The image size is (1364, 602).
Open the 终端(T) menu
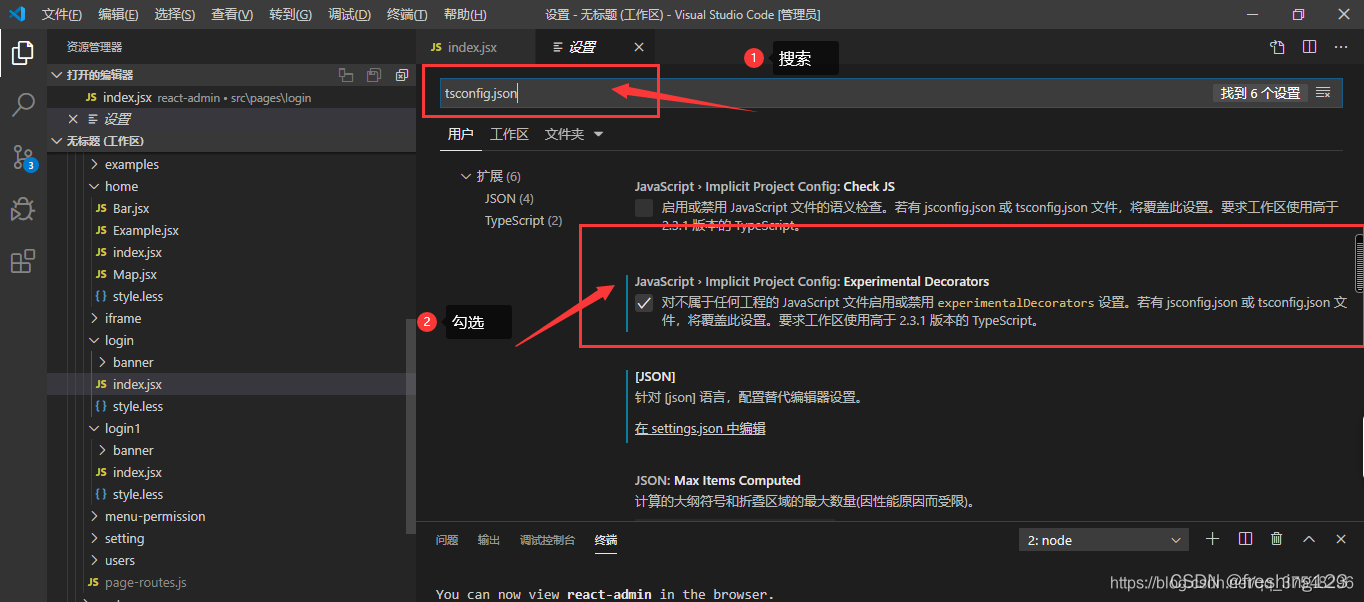(x=406, y=14)
